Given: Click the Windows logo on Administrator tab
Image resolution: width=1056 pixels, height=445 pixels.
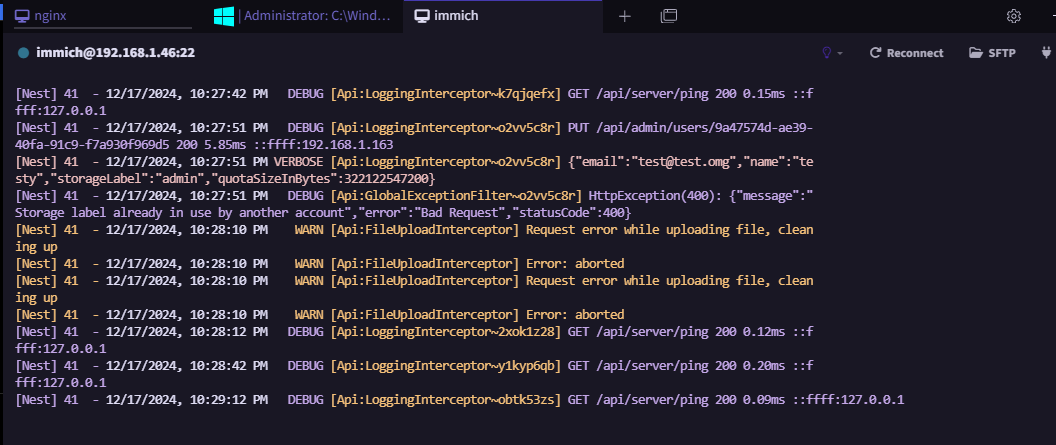Looking at the screenshot, I should [225, 16].
